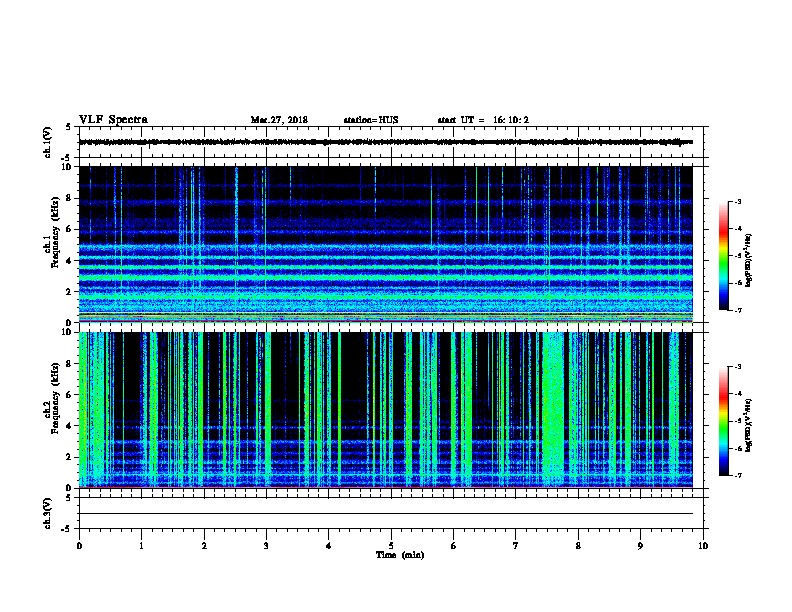Click the '-3' label on ch.1 color bar

click(738, 201)
